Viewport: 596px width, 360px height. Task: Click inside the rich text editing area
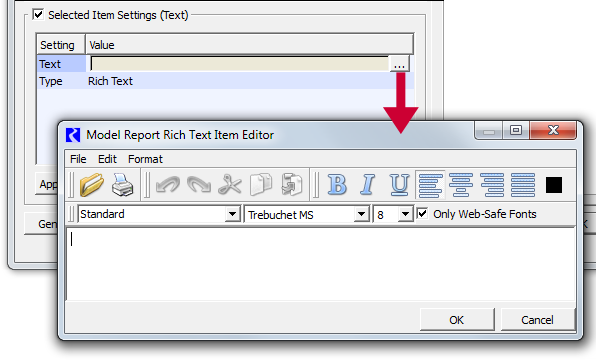click(320, 263)
